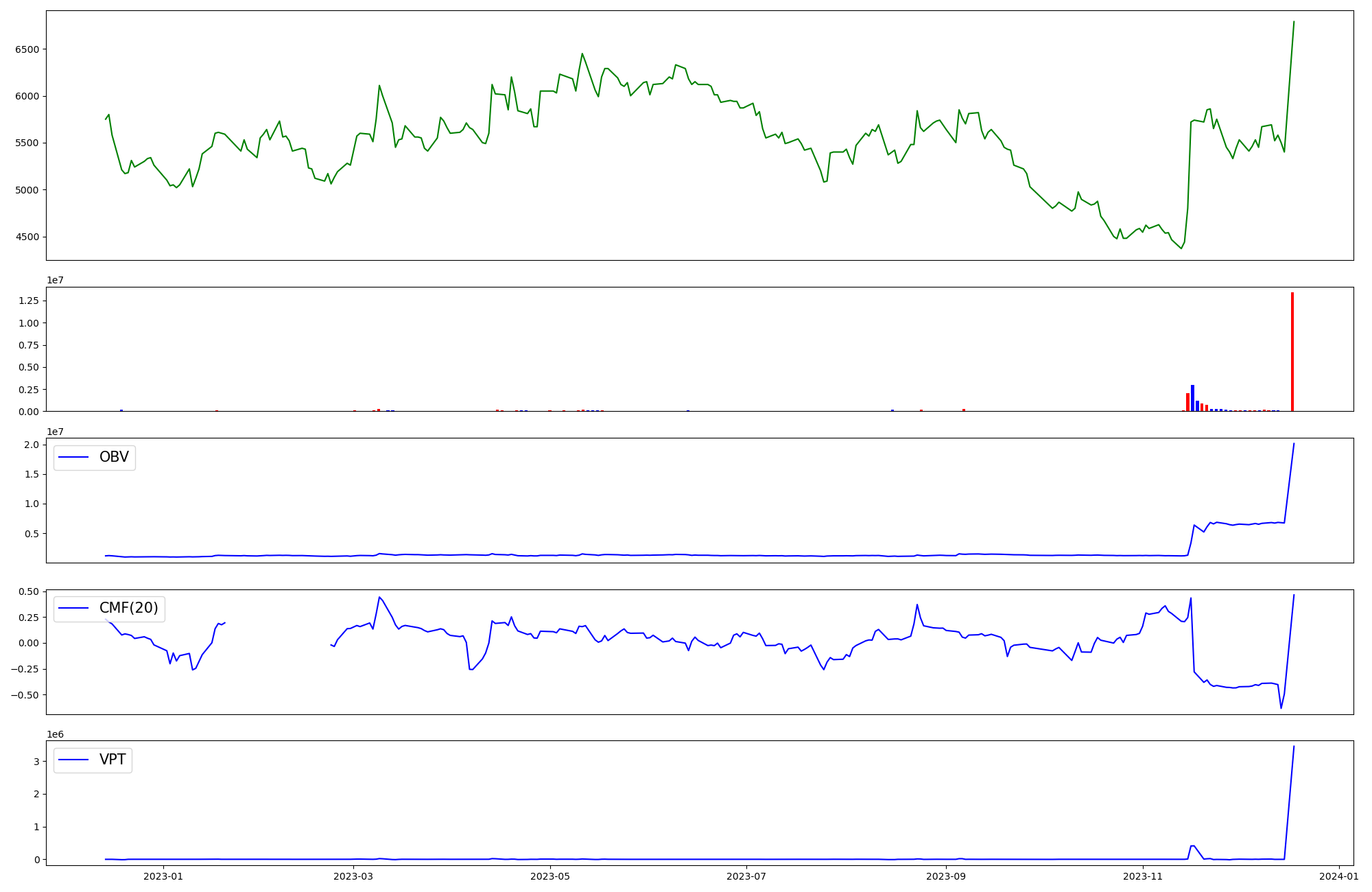Click the tallest red volume bar

point(1292,351)
